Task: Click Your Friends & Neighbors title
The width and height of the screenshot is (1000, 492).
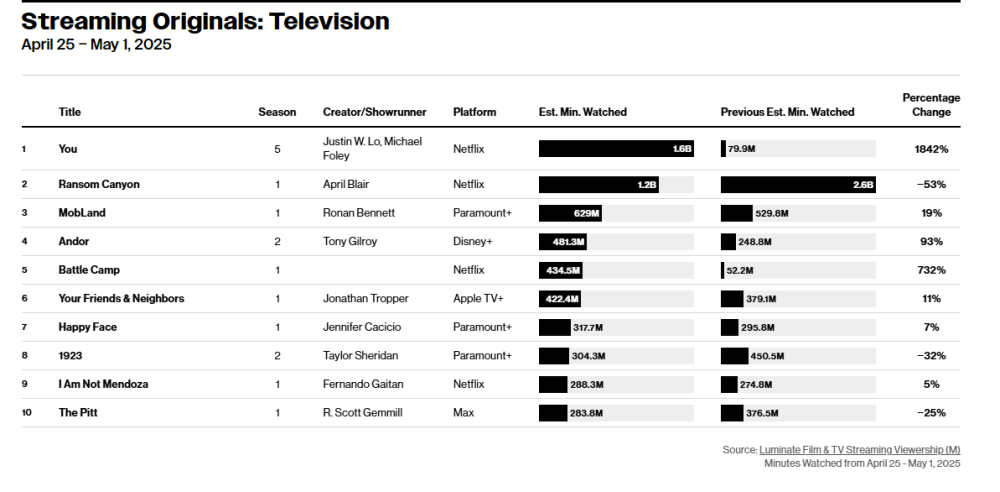Action: [x=121, y=299]
